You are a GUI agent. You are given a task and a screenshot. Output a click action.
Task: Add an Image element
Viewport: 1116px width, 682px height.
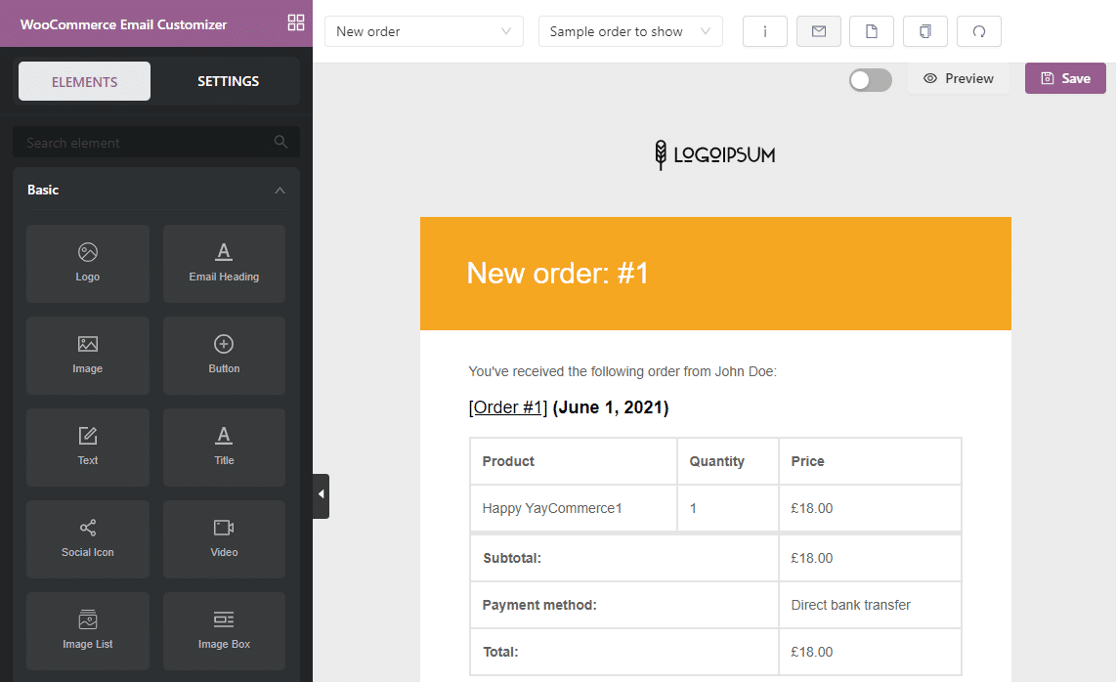[87, 355]
